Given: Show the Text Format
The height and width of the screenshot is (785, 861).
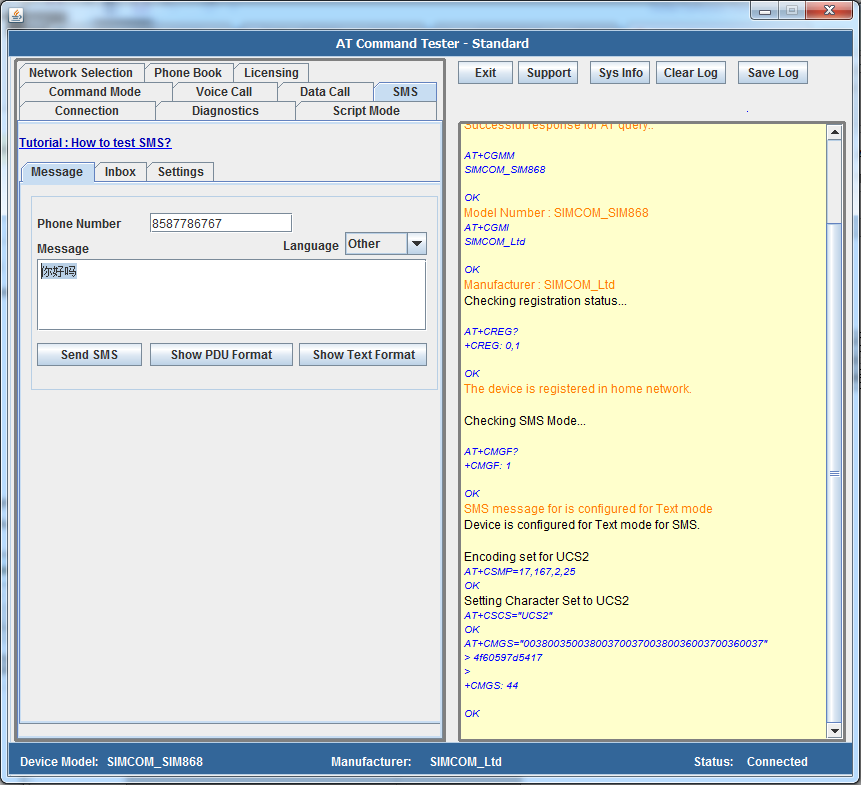Looking at the screenshot, I should (x=363, y=355).
